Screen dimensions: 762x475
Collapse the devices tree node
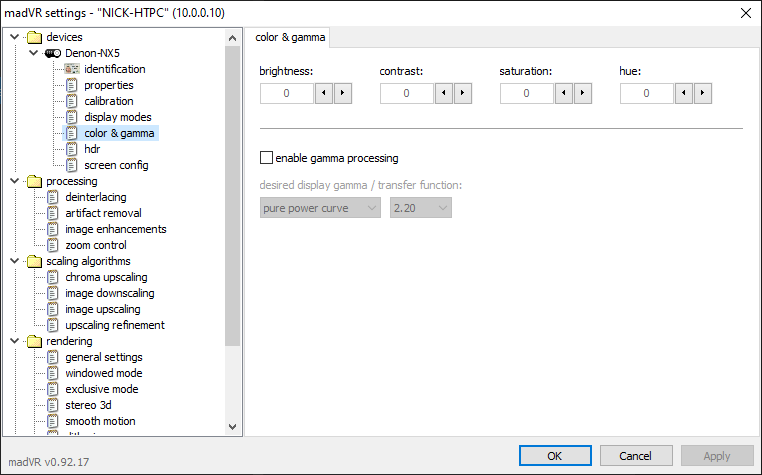13,37
